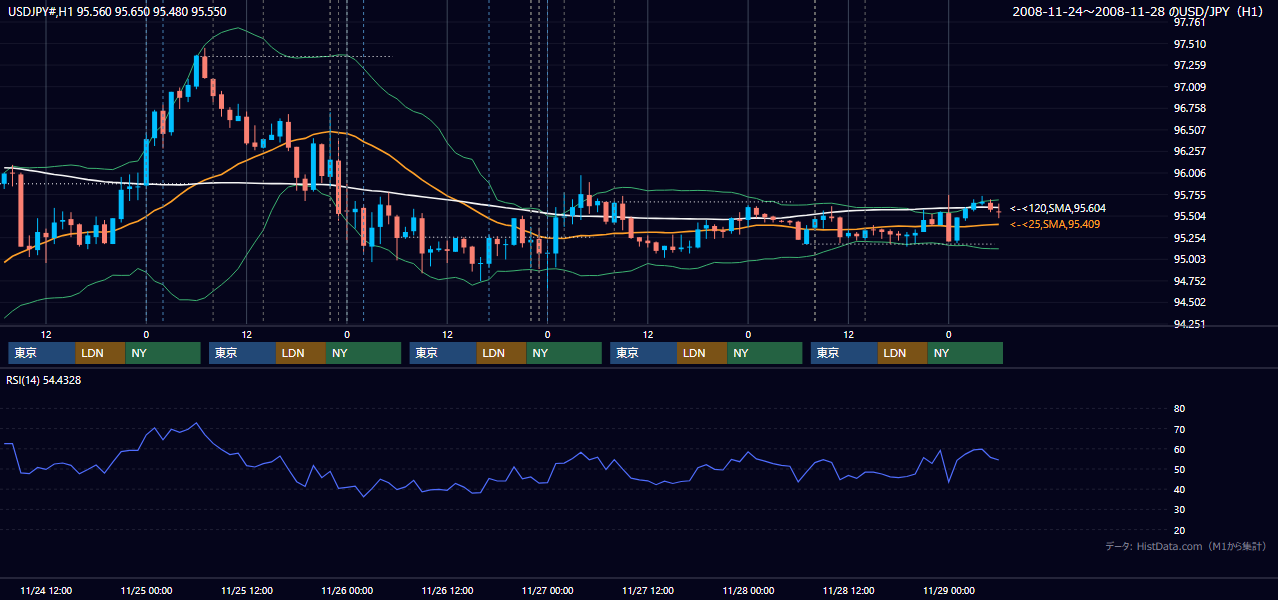Click RSI scale level 70
The image size is (1278, 600).
[1179, 429]
